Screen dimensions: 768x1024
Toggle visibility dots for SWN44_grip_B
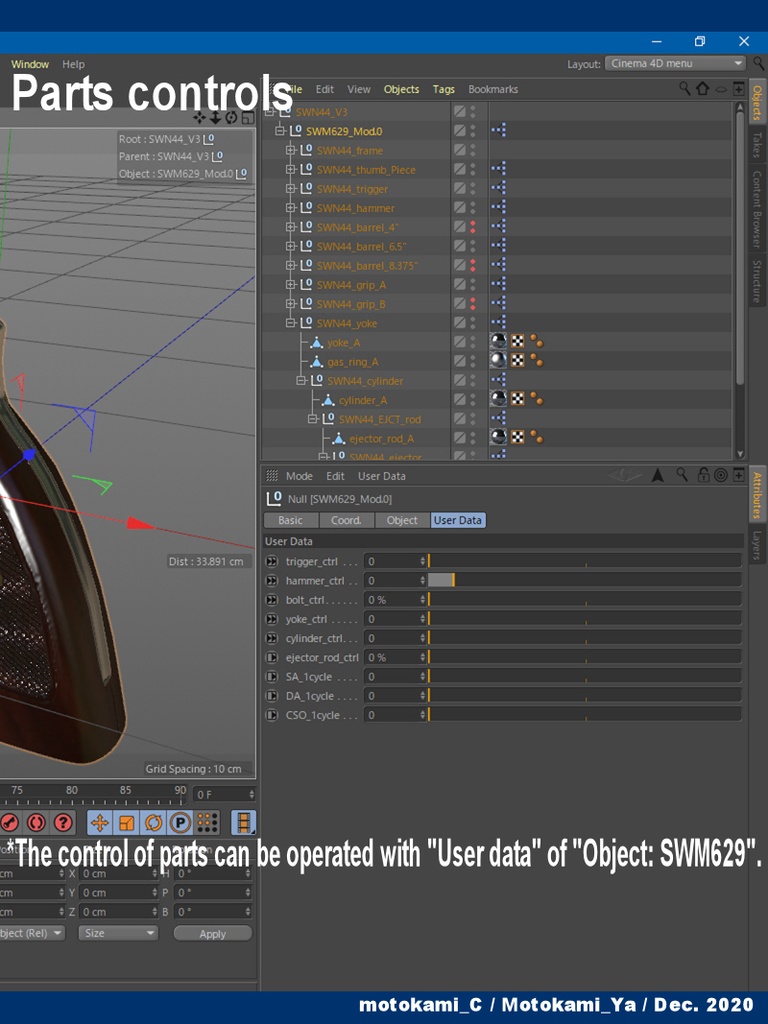coord(473,304)
